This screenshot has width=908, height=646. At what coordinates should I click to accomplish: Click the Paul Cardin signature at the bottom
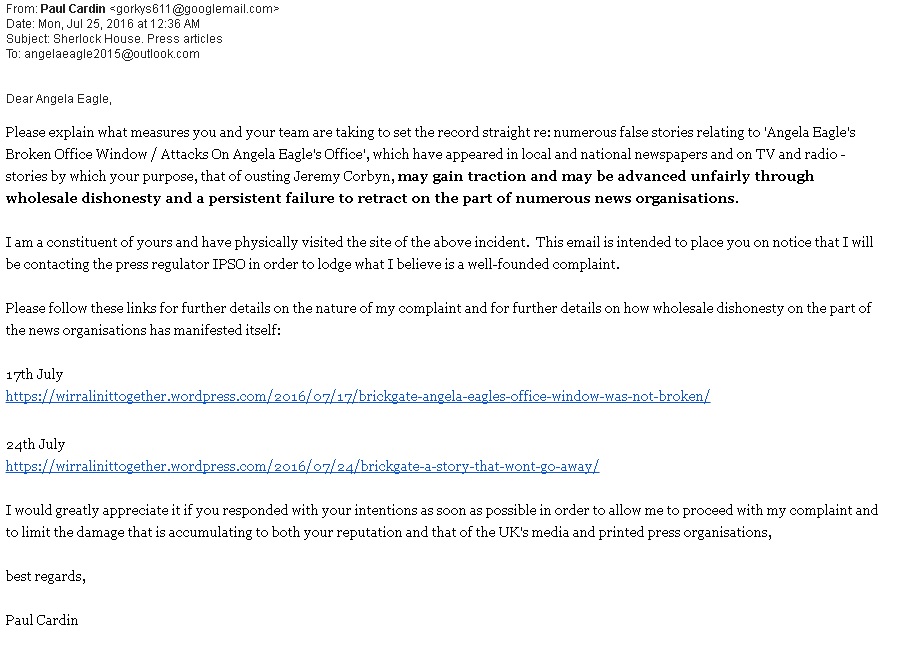41,620
